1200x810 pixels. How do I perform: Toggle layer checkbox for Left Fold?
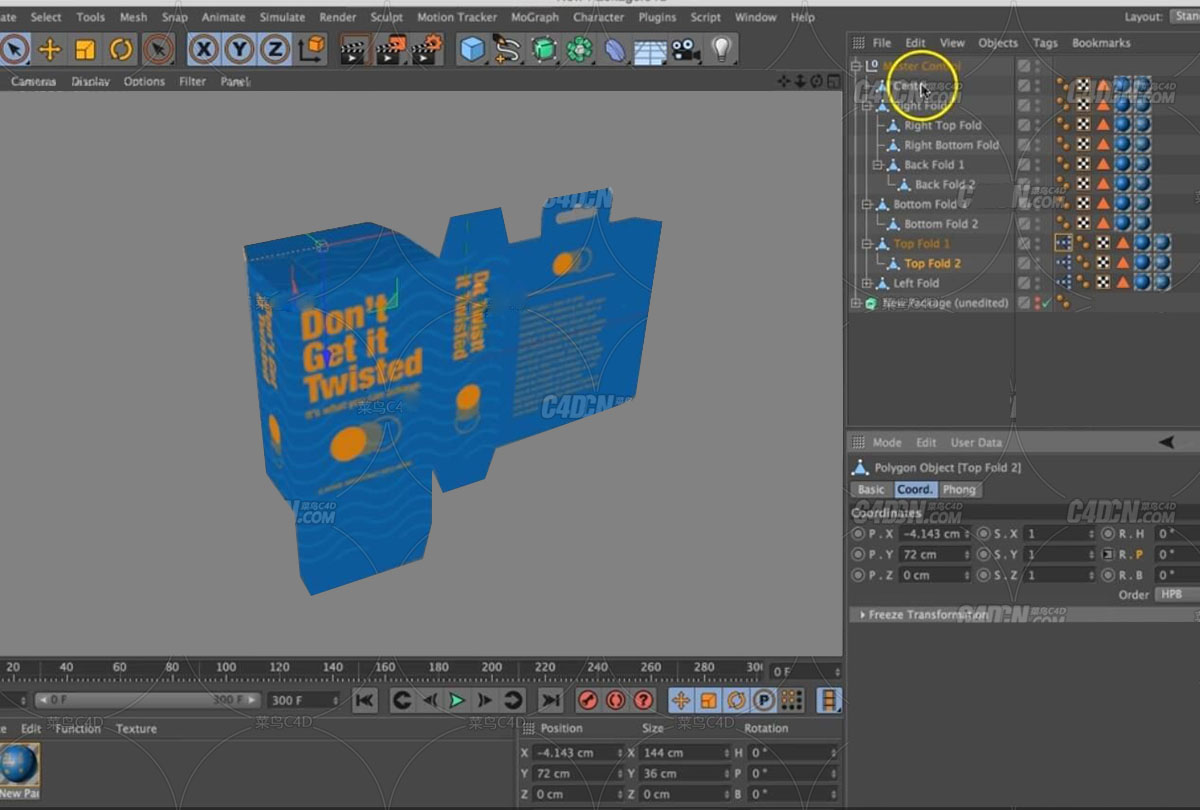(1024, 283)
